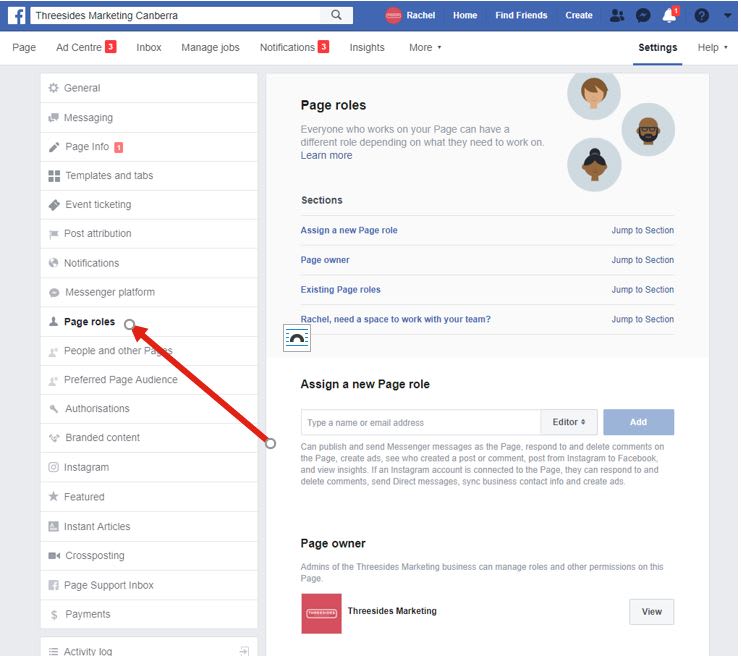Image resolution: width=741 pixels, height=661 pixels.
Task: Click the Crossposting video camera icon
Action: (x=54, y=557)
